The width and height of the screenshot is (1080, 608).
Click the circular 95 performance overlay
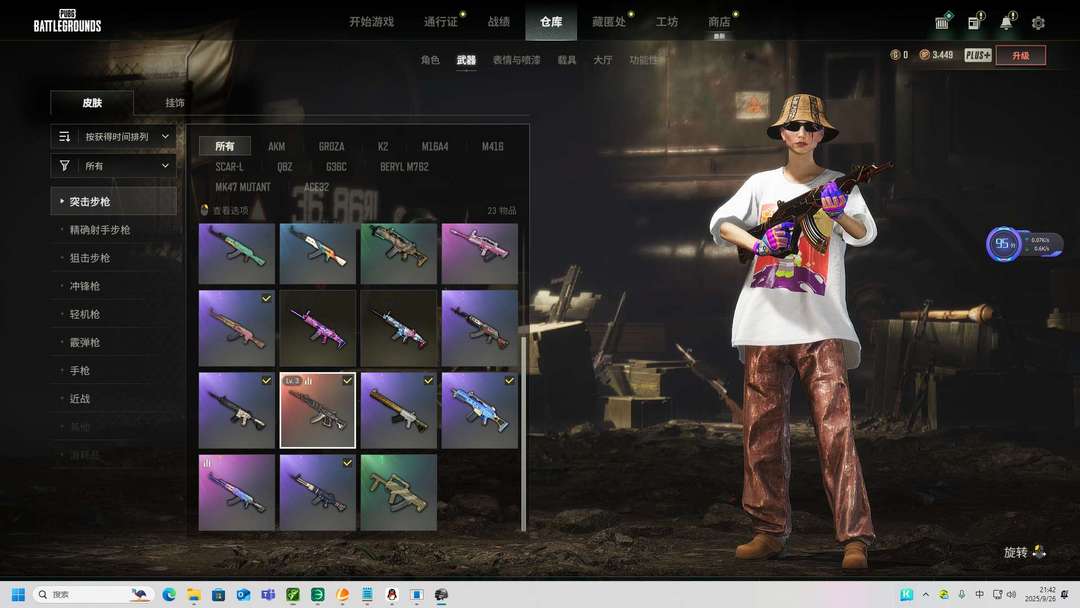point(1004,244)
